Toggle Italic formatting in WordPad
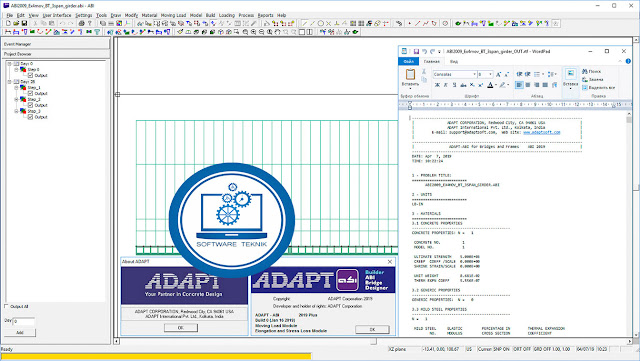The height and width of the screenshot is (361, 640). (x=446, y=85)
